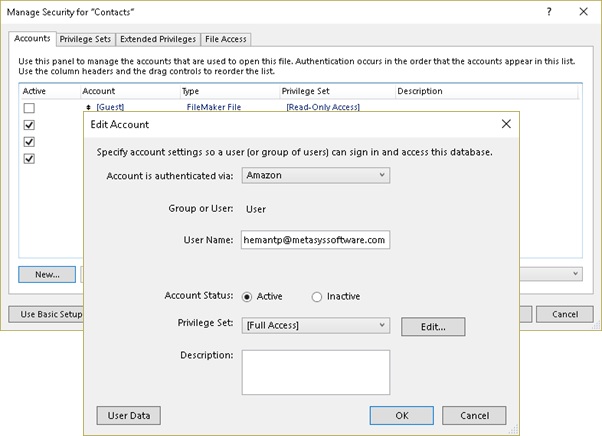The height and width of the screenshot is (436, 602).
Task: Click in the User Name field
Action: [315, 240]
